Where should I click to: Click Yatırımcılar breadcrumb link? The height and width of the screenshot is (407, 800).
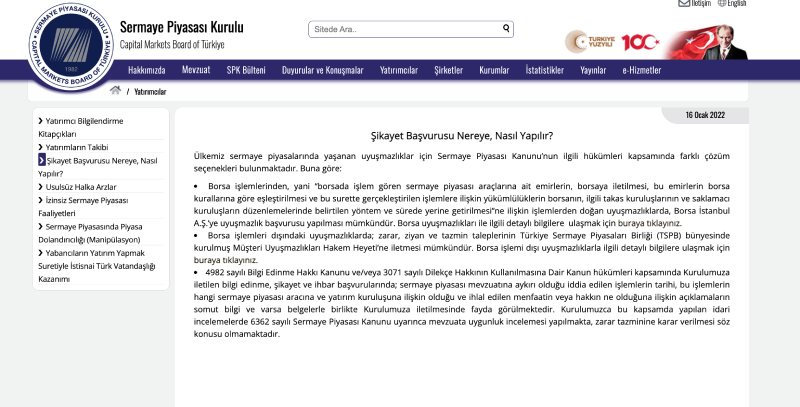[150, 92]
